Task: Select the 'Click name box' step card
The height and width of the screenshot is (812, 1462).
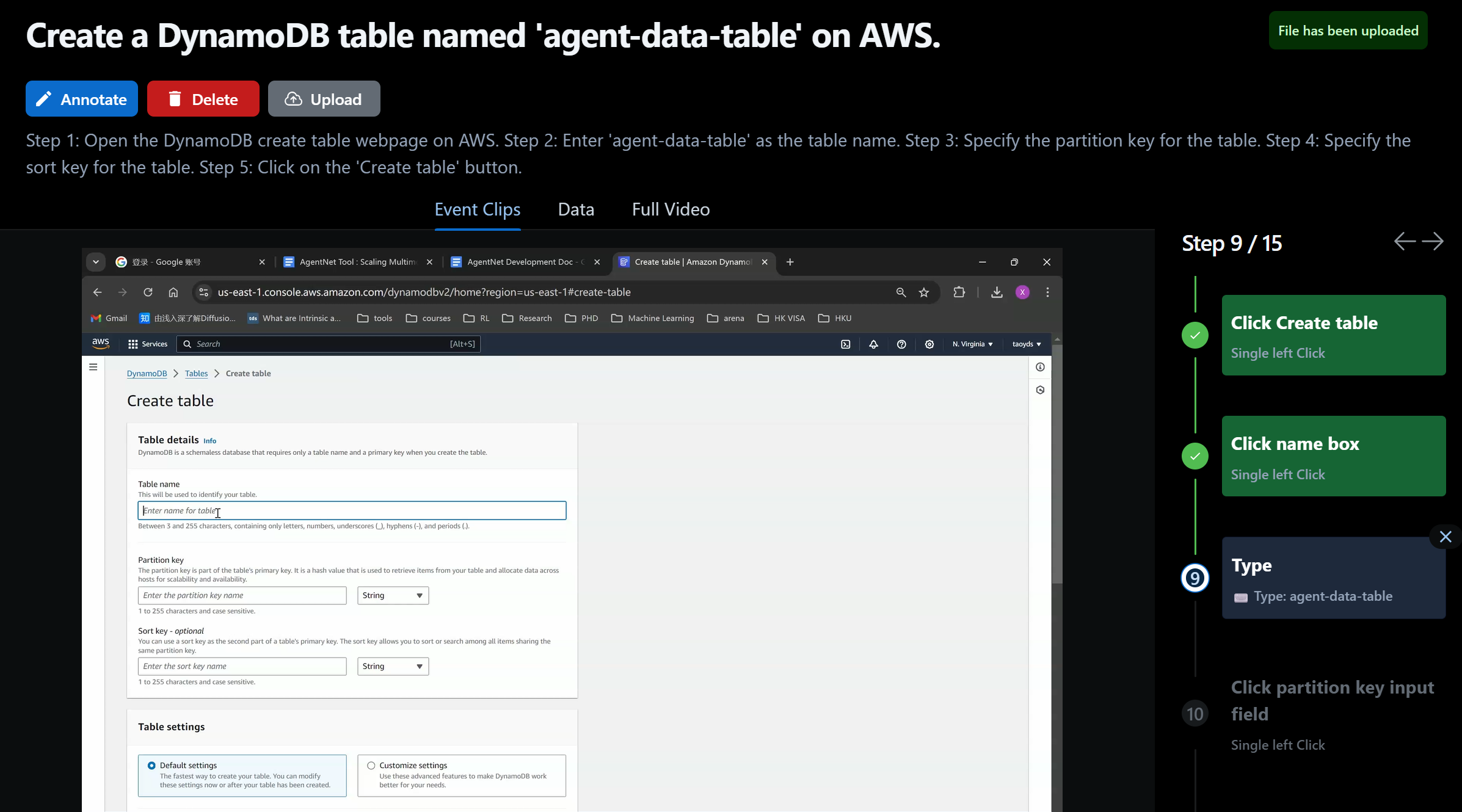Action: pos(1334,456)
